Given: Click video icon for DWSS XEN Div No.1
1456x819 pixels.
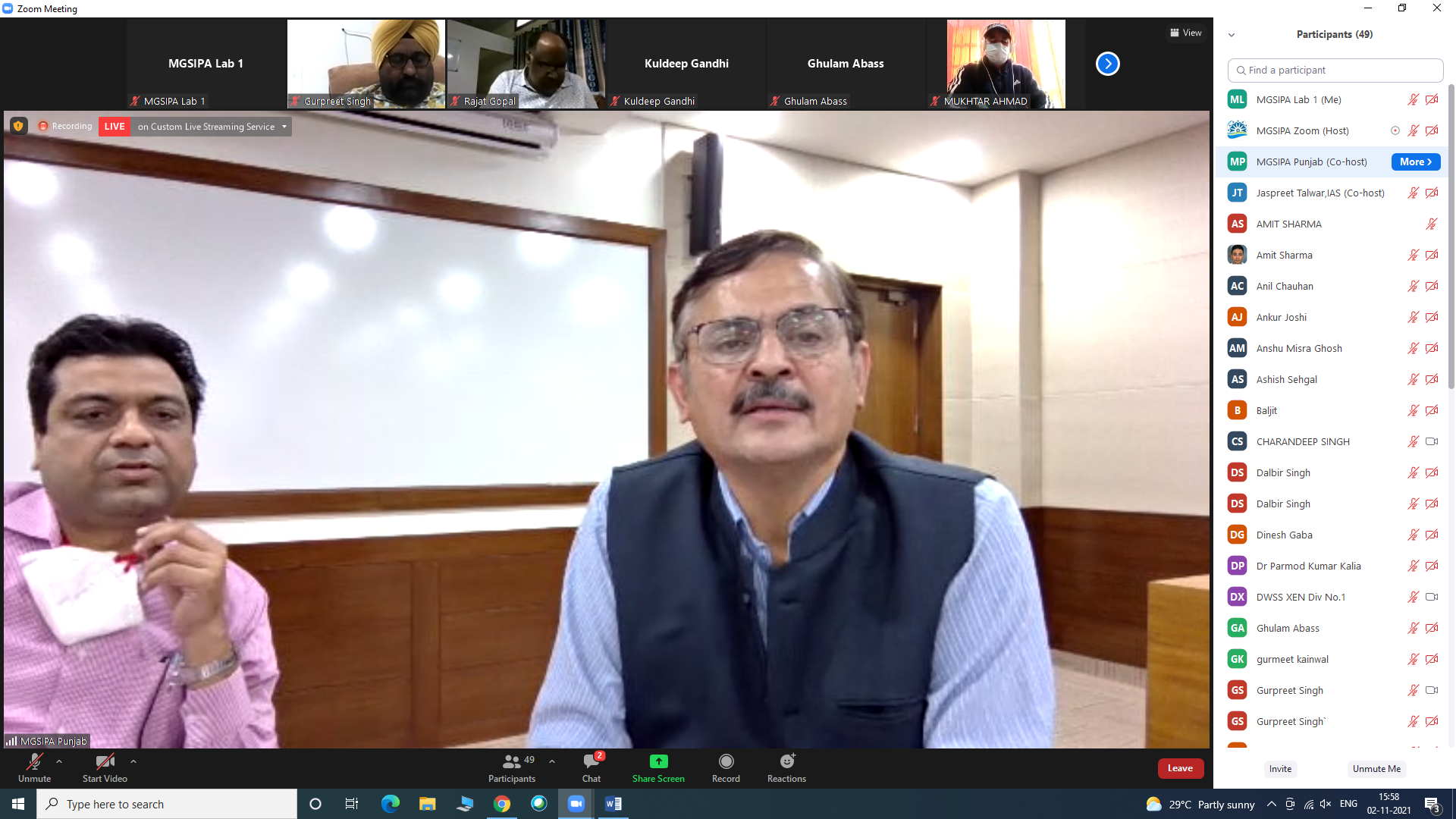Looking at the screenshot, I should (1432, 597).
